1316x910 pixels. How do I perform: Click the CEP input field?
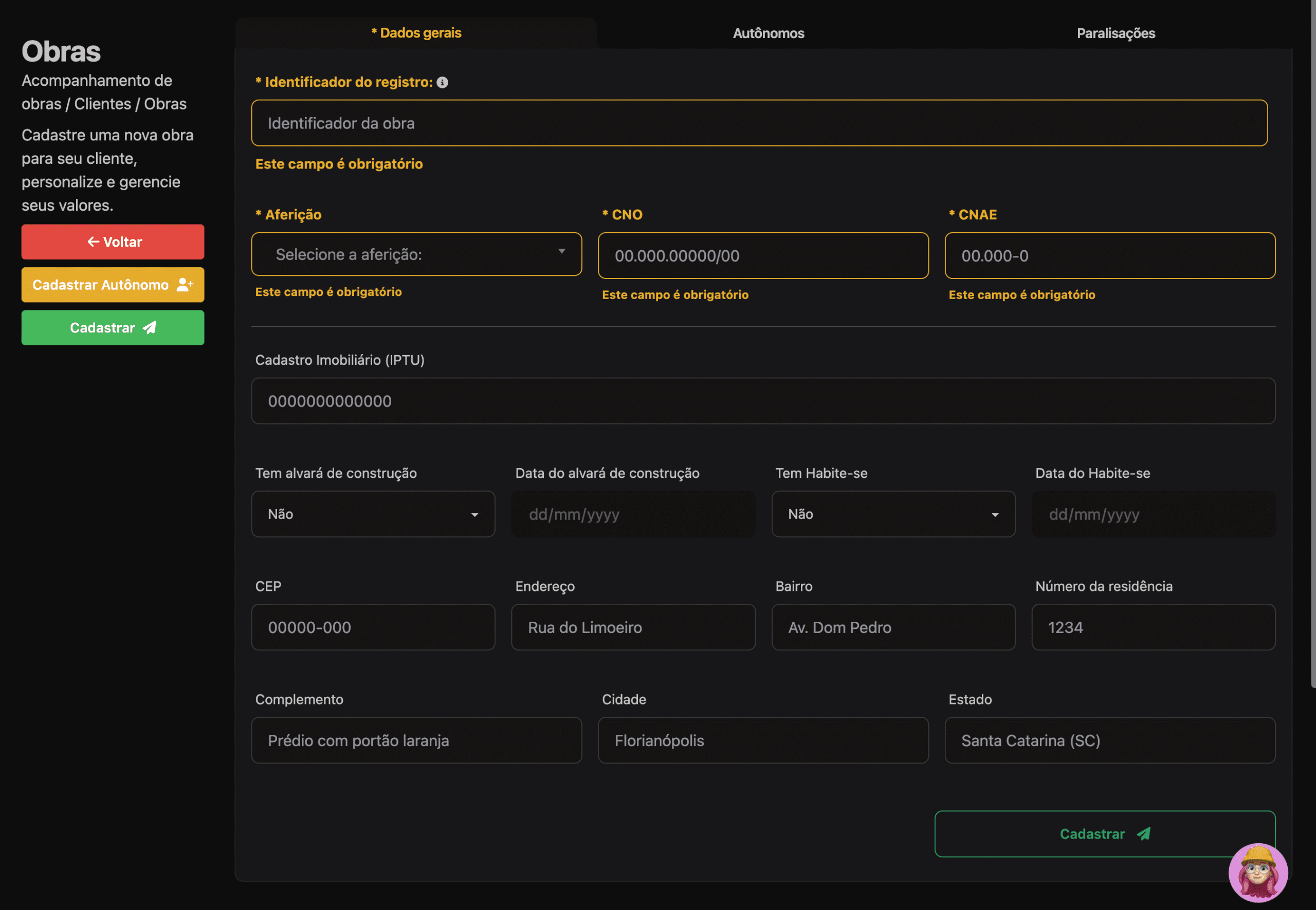(x=373, y=627)
